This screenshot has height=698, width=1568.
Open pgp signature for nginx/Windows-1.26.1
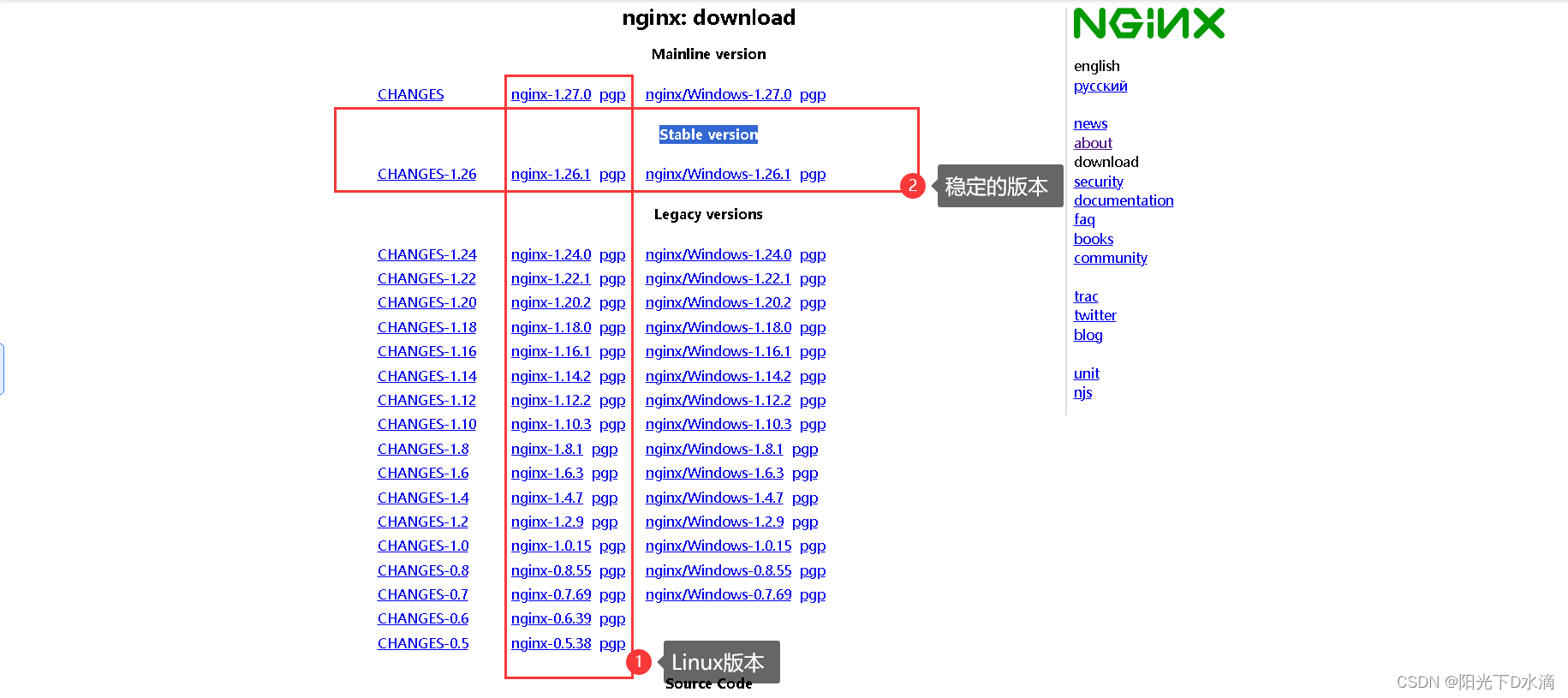pyautogui.click(x=813, y=174)
